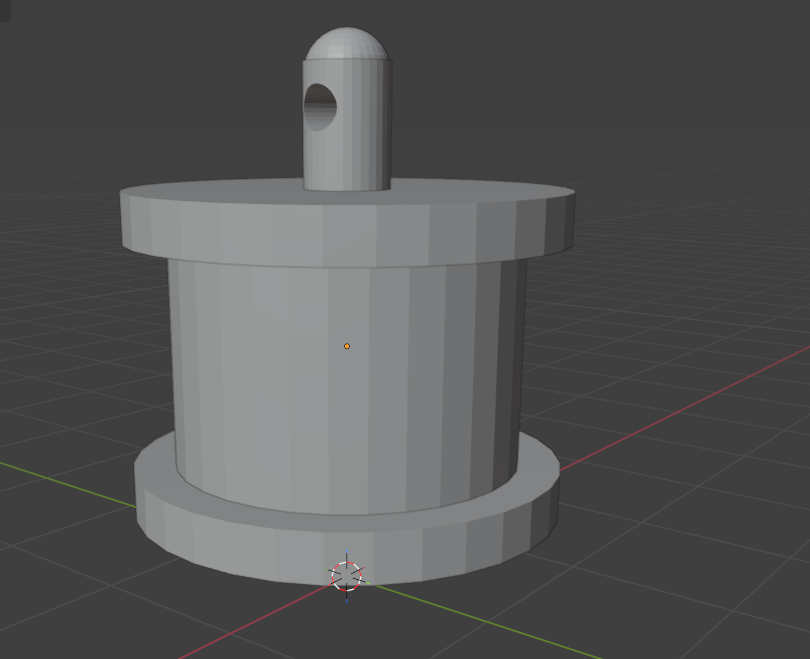Select the narrow pin shaft below the hole

point(347,160)
